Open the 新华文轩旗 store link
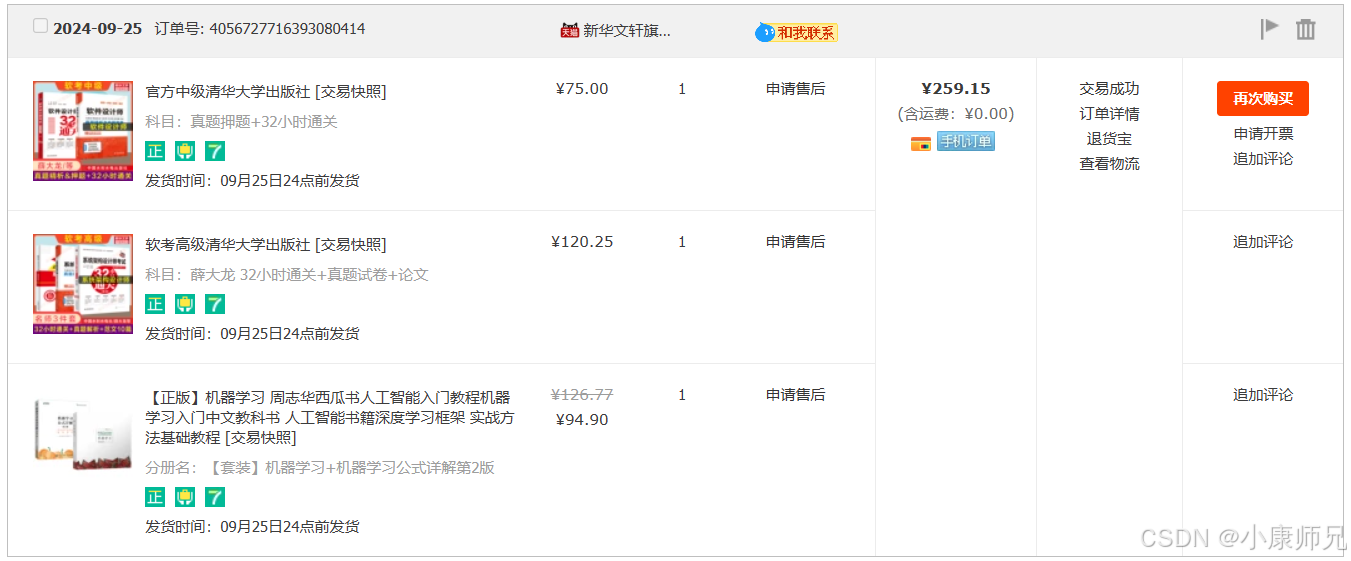Image resolution: width=1351 pixels, height=561 pixels. [627, 30]
